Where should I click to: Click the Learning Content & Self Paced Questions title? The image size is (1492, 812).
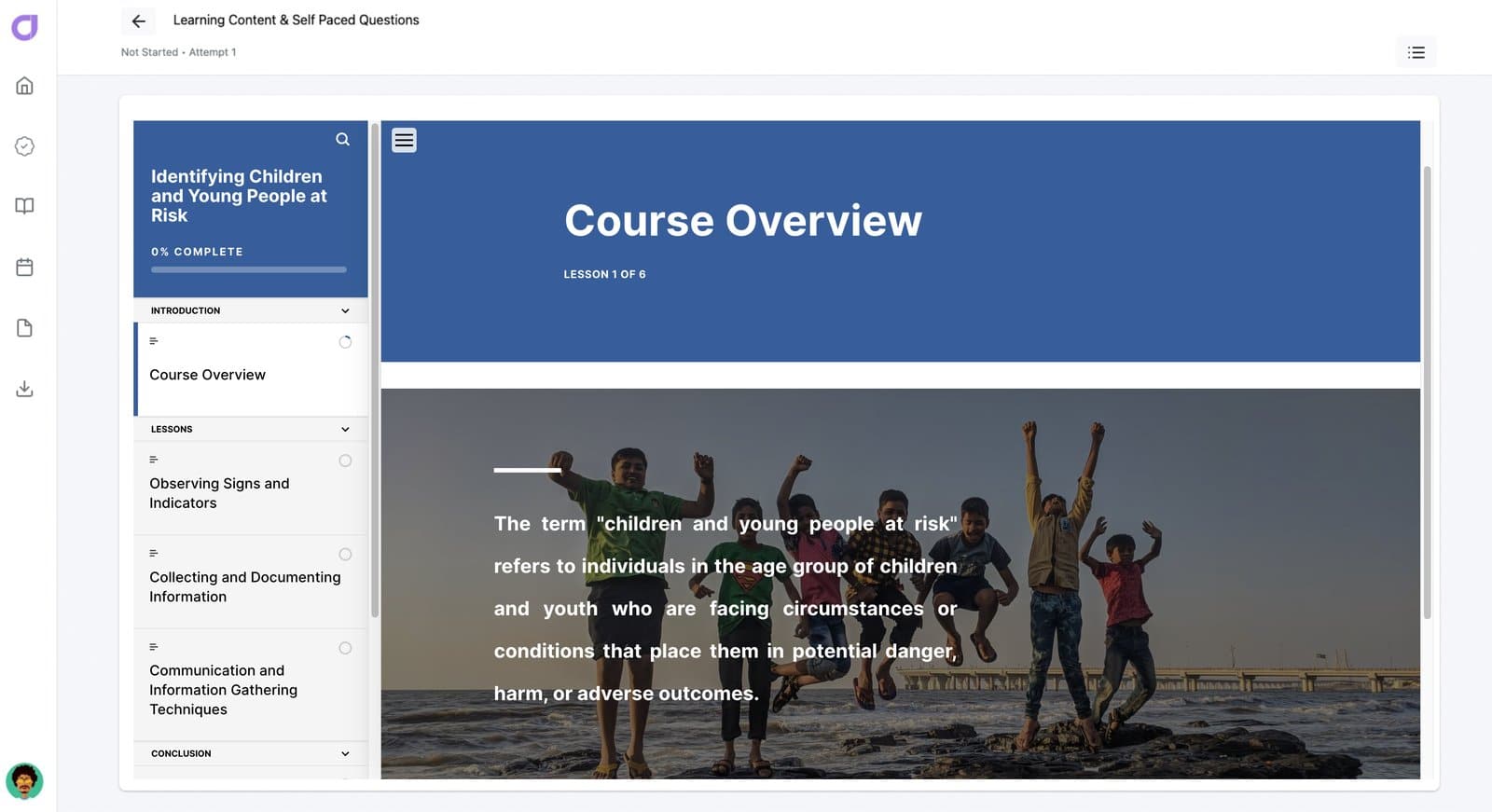pos(296,20)
